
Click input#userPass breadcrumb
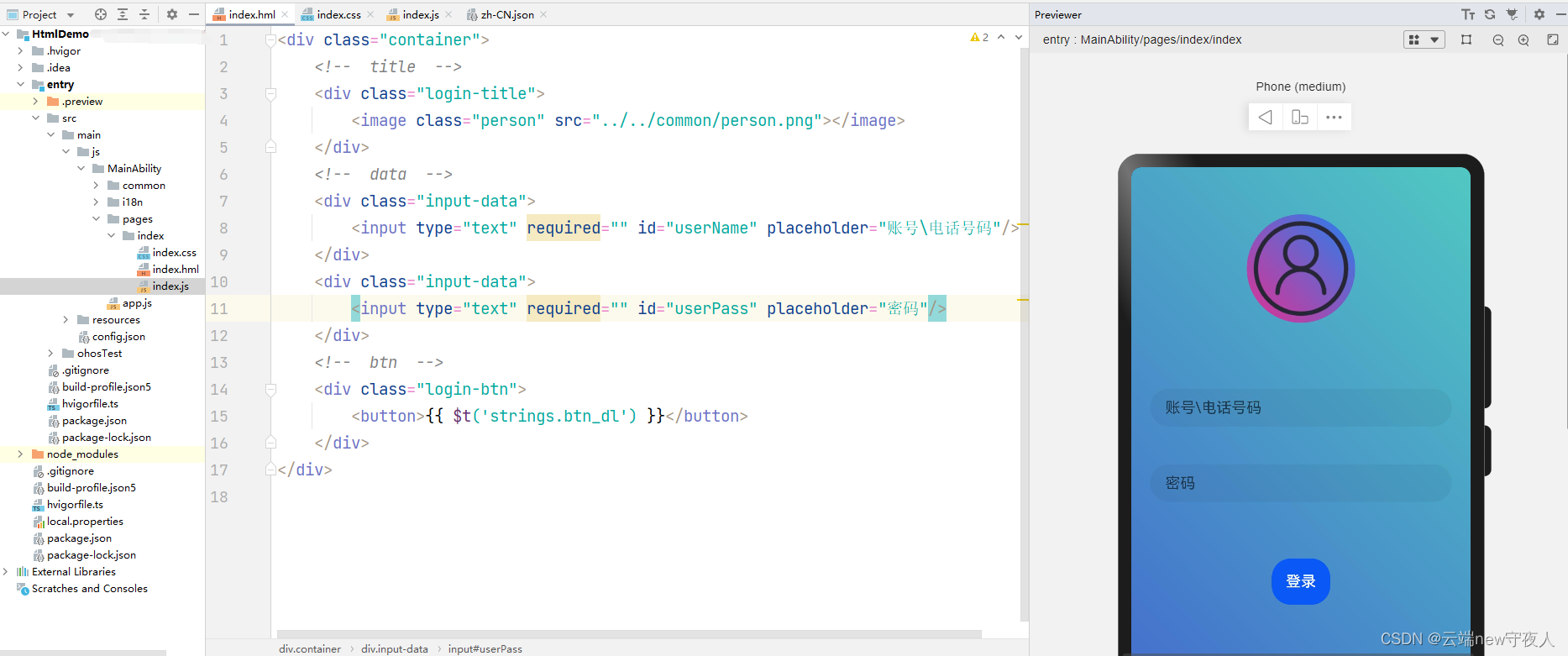pyautogui.click(x=485, y=648)
